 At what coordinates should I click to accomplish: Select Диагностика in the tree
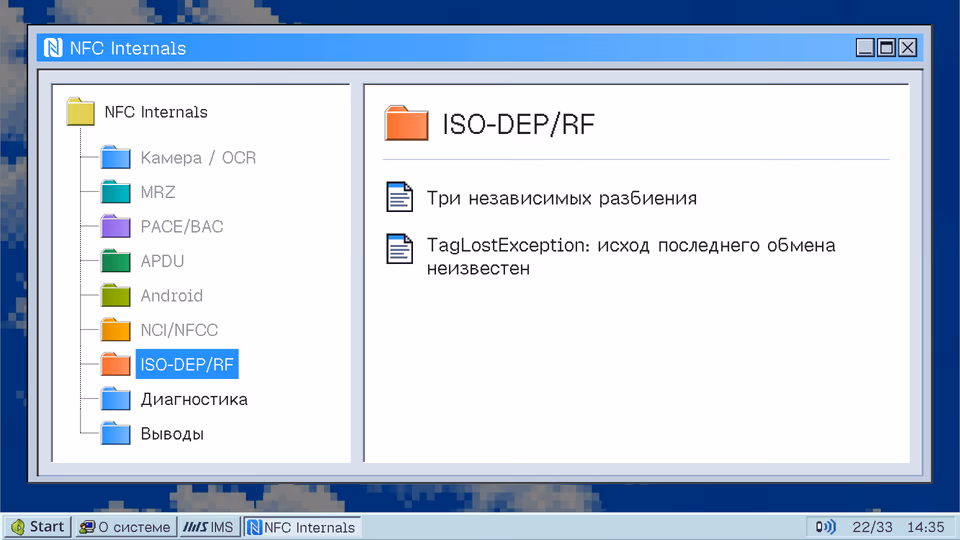point(194,399)
